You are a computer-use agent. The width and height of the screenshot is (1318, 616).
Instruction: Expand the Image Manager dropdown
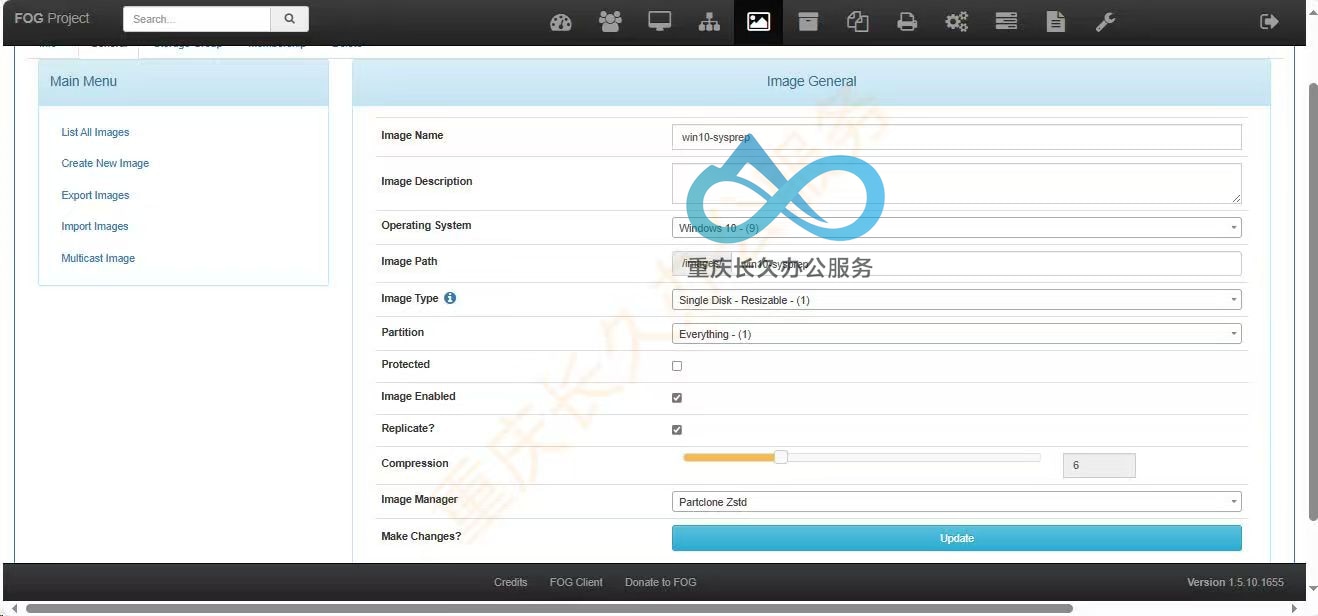[957, 502]
